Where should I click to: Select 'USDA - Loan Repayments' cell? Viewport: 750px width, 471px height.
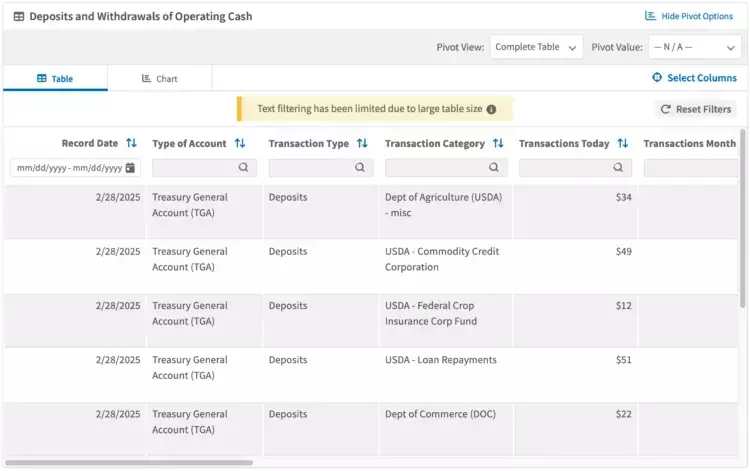(x=446, y=374)
